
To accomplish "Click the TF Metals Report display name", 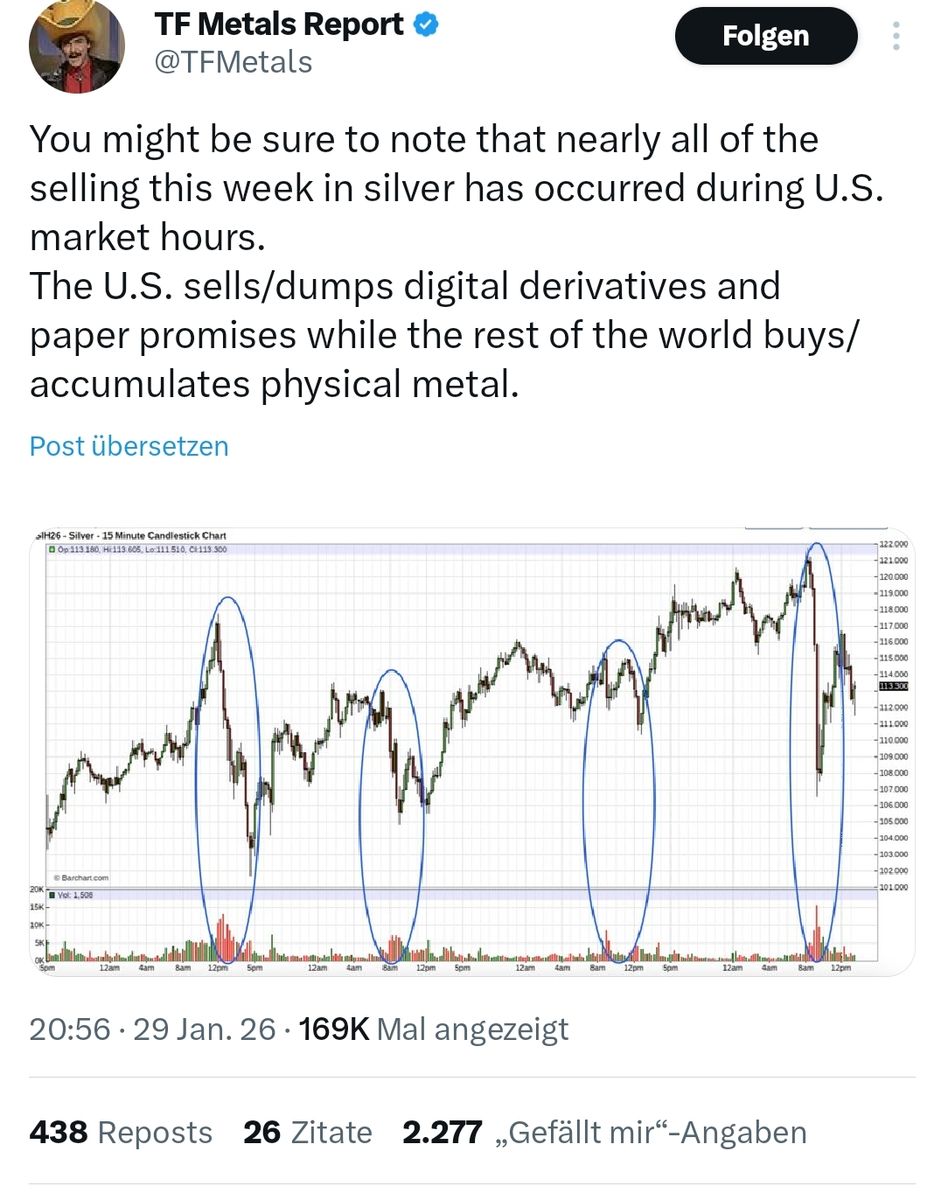I will coord(279,25).
